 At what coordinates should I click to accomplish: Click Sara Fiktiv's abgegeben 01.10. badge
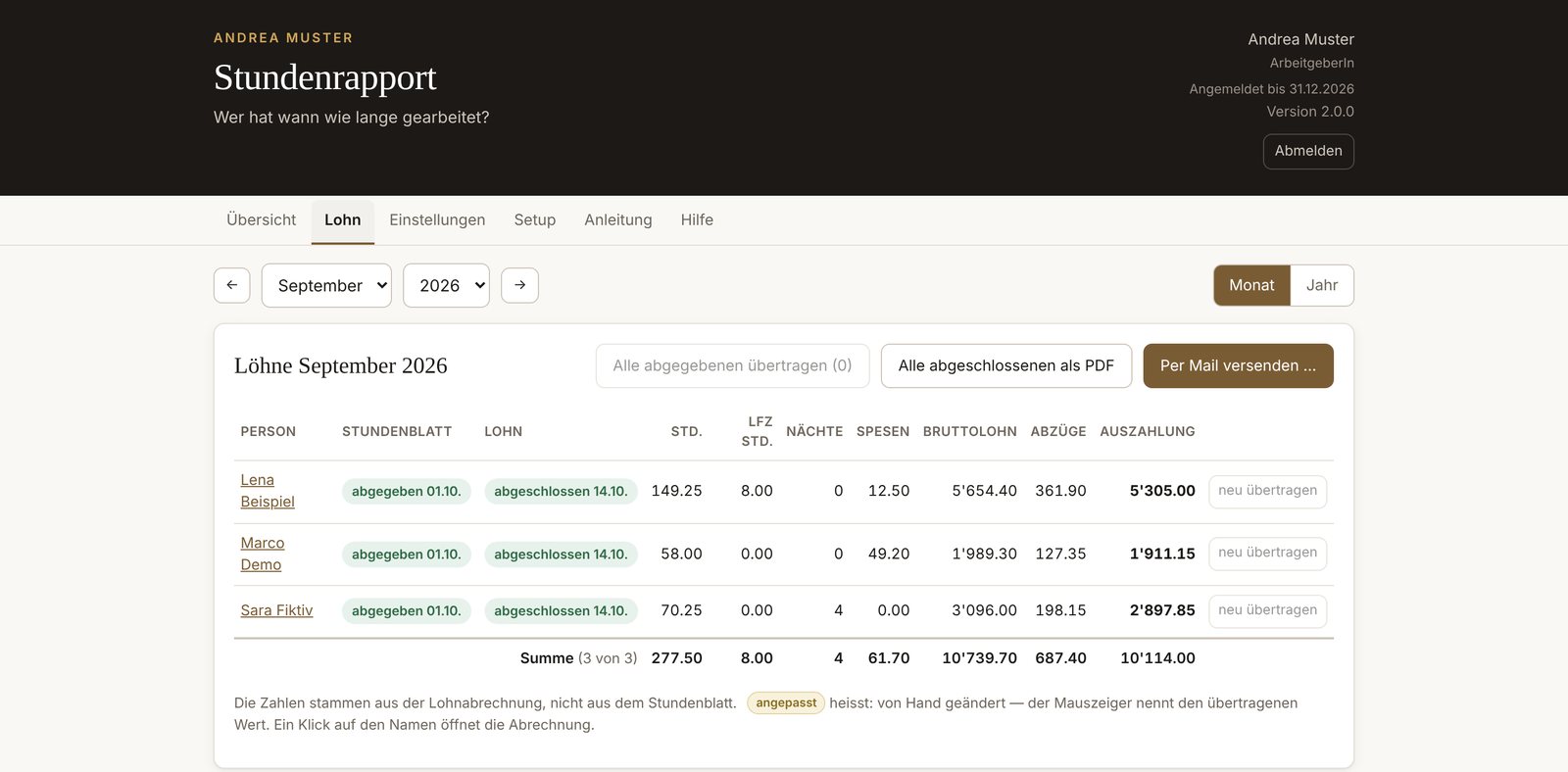407,611
